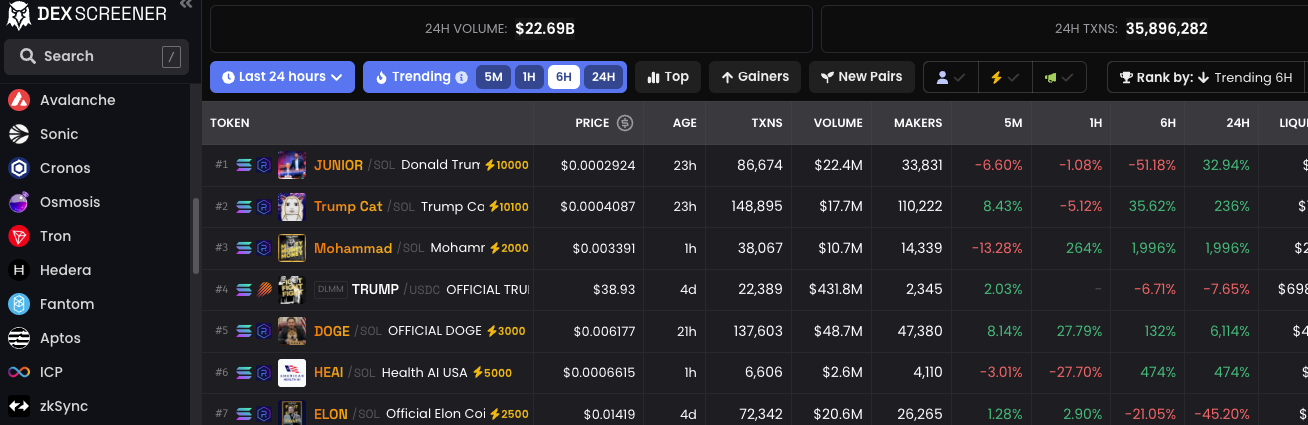Open Rank by Trending 6H dropdown
Image resolution: width=1308 pixels, height=425 pixels.
(1207, 77)
